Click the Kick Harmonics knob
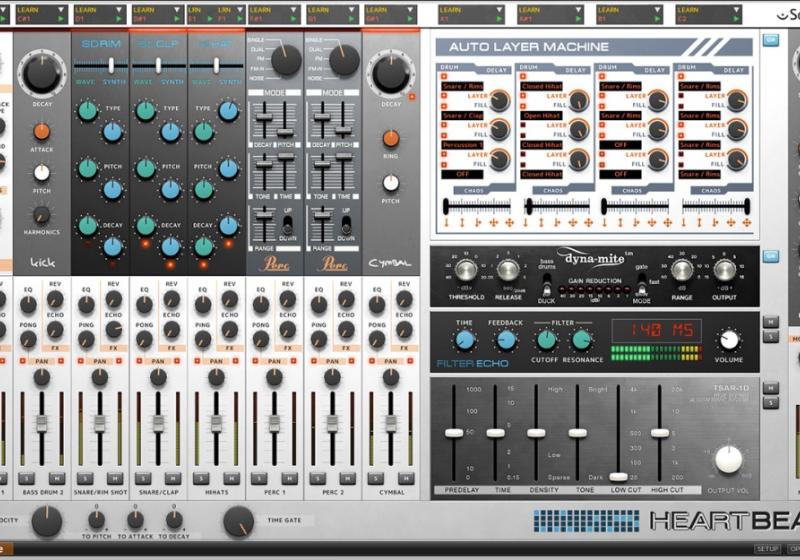Image resolution: width=800 pixels, height=560 pixels. point(41,215)
